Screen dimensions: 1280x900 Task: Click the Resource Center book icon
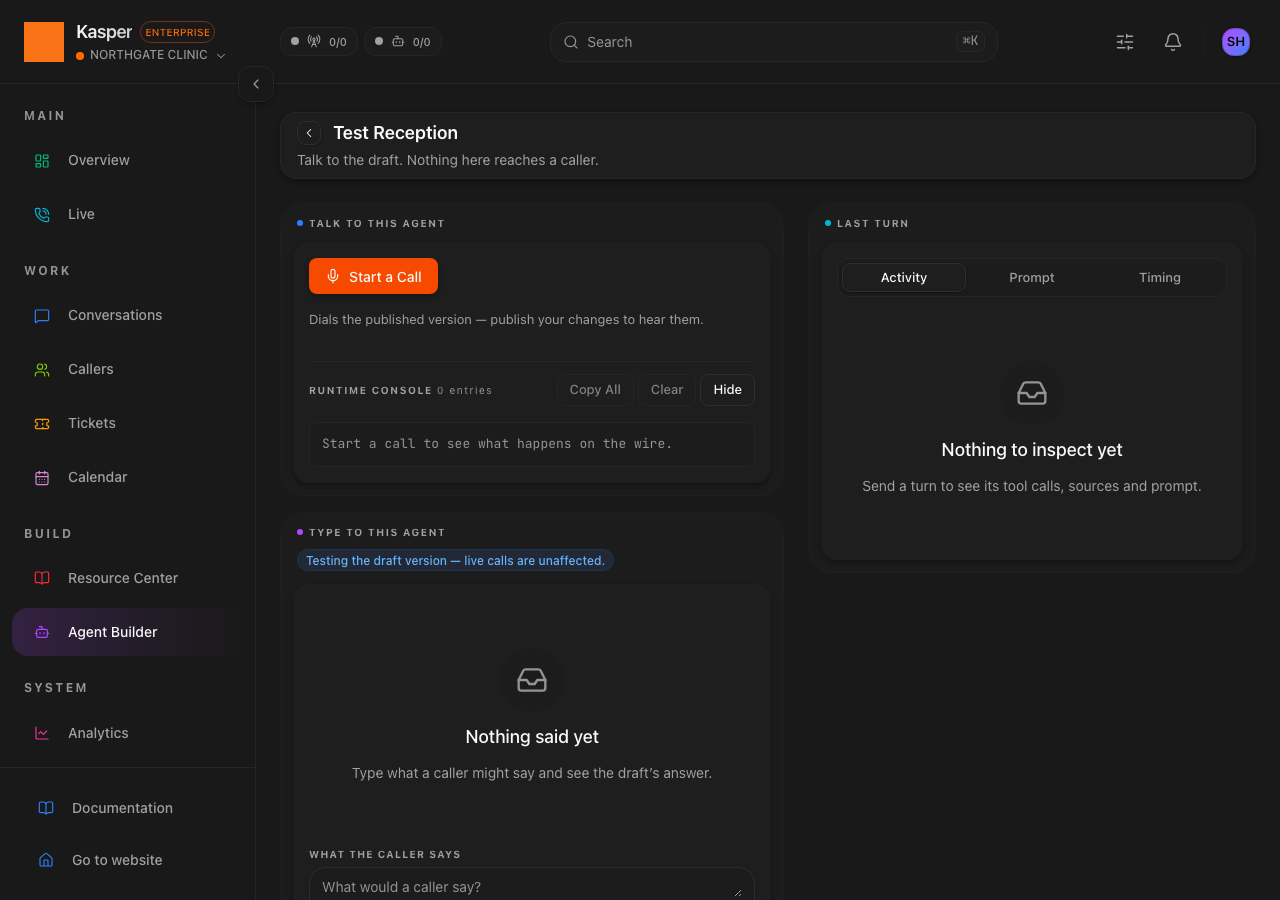click(x=42, y=578)
